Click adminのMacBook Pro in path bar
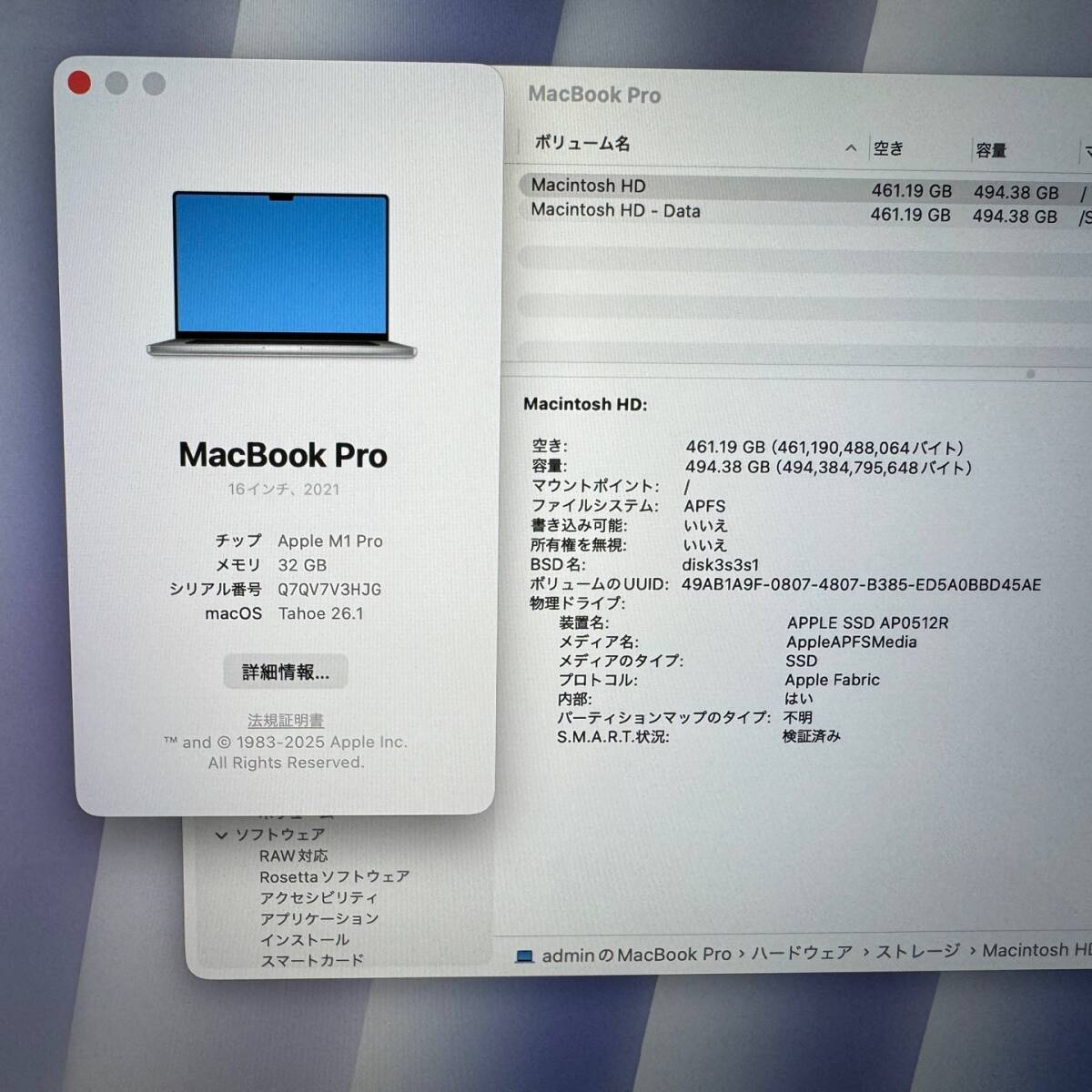 (x=636, y=955)
